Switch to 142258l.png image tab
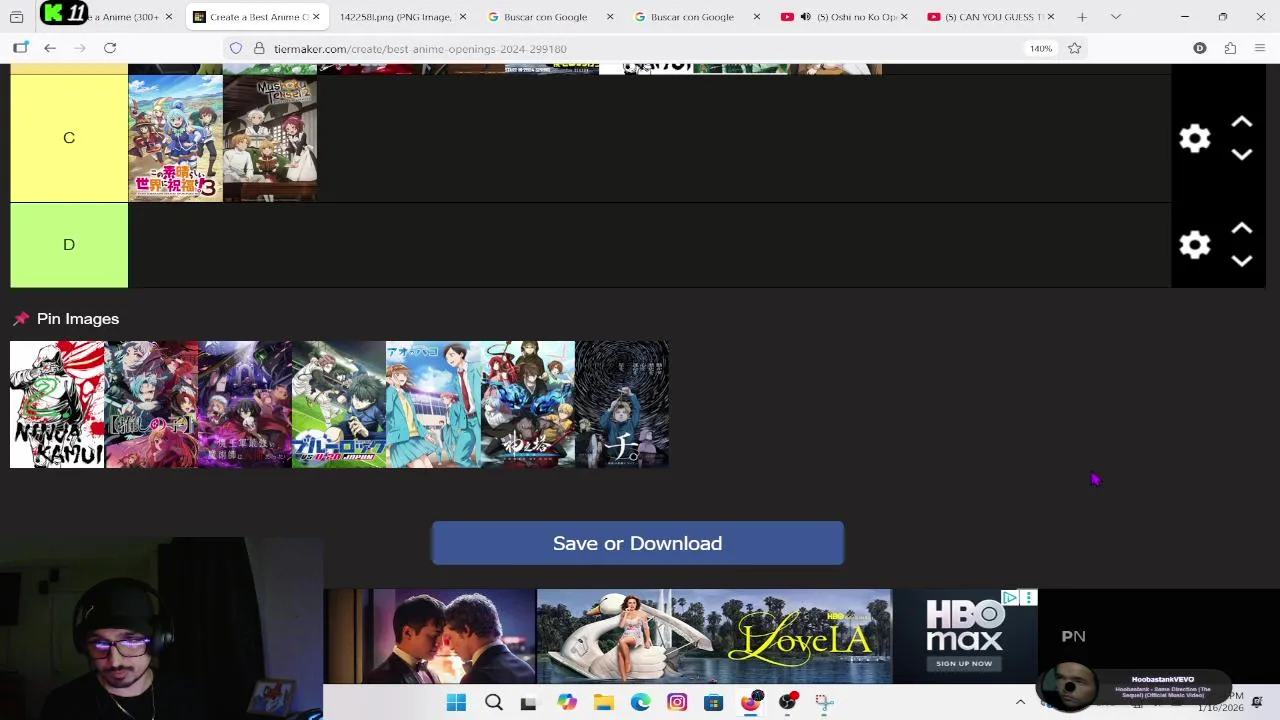 (x=396, y=17)
